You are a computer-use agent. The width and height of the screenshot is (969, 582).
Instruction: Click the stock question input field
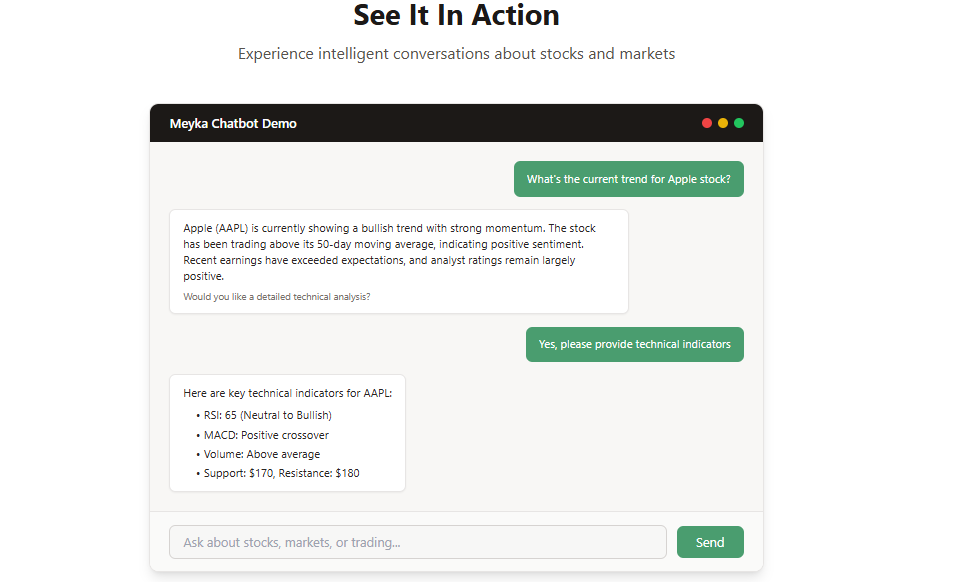coord(417,541)
